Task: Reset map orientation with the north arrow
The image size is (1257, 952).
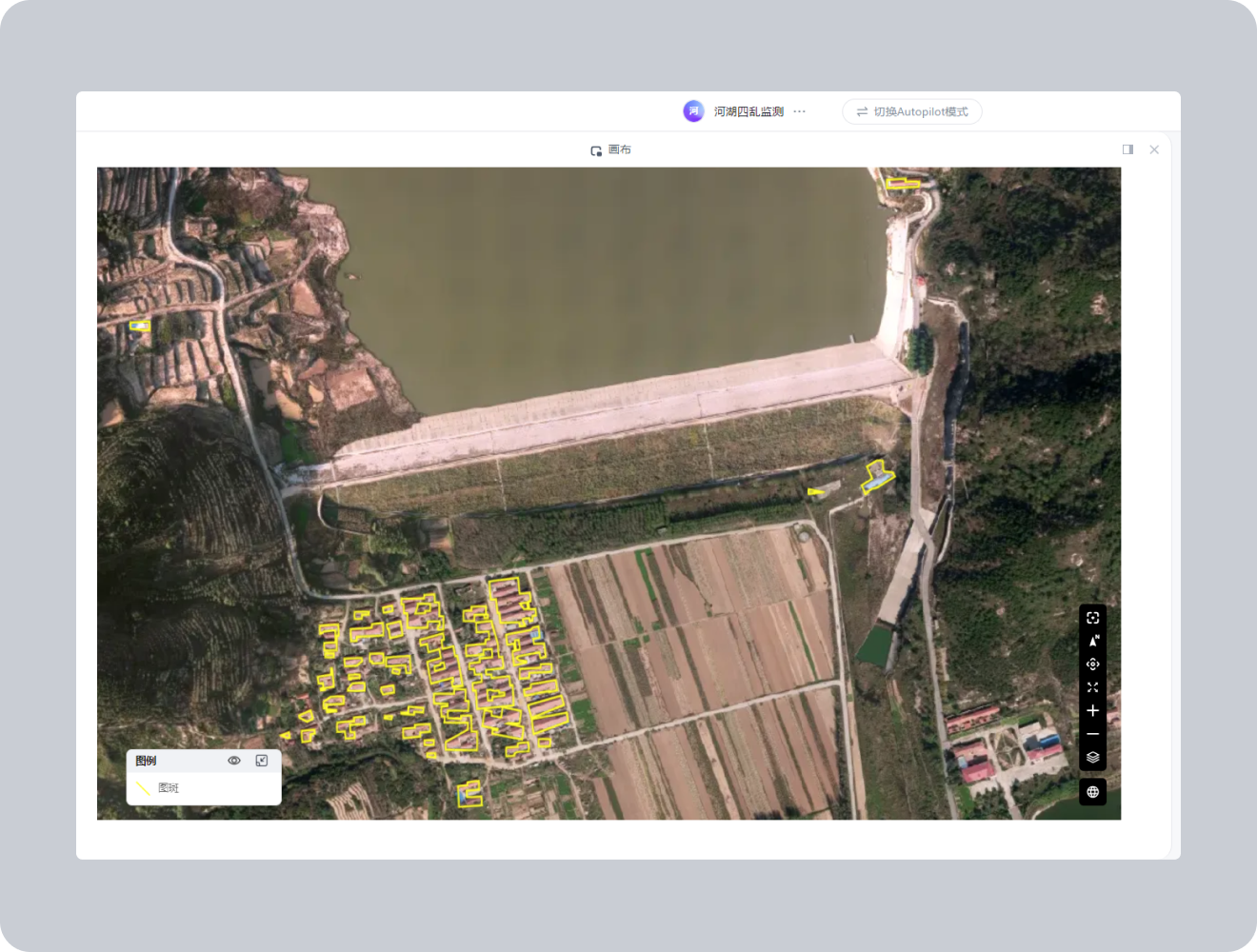Action: pos(1092,641)
